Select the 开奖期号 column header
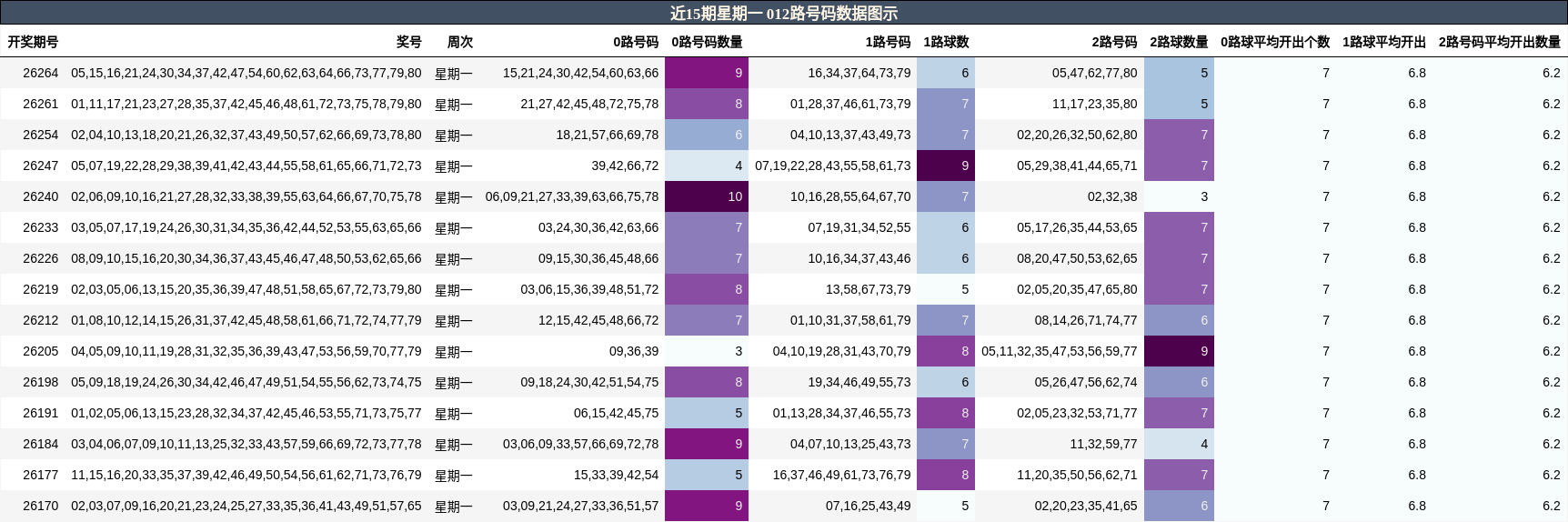The image size is (1568, 522). click(x=33, y=42)
